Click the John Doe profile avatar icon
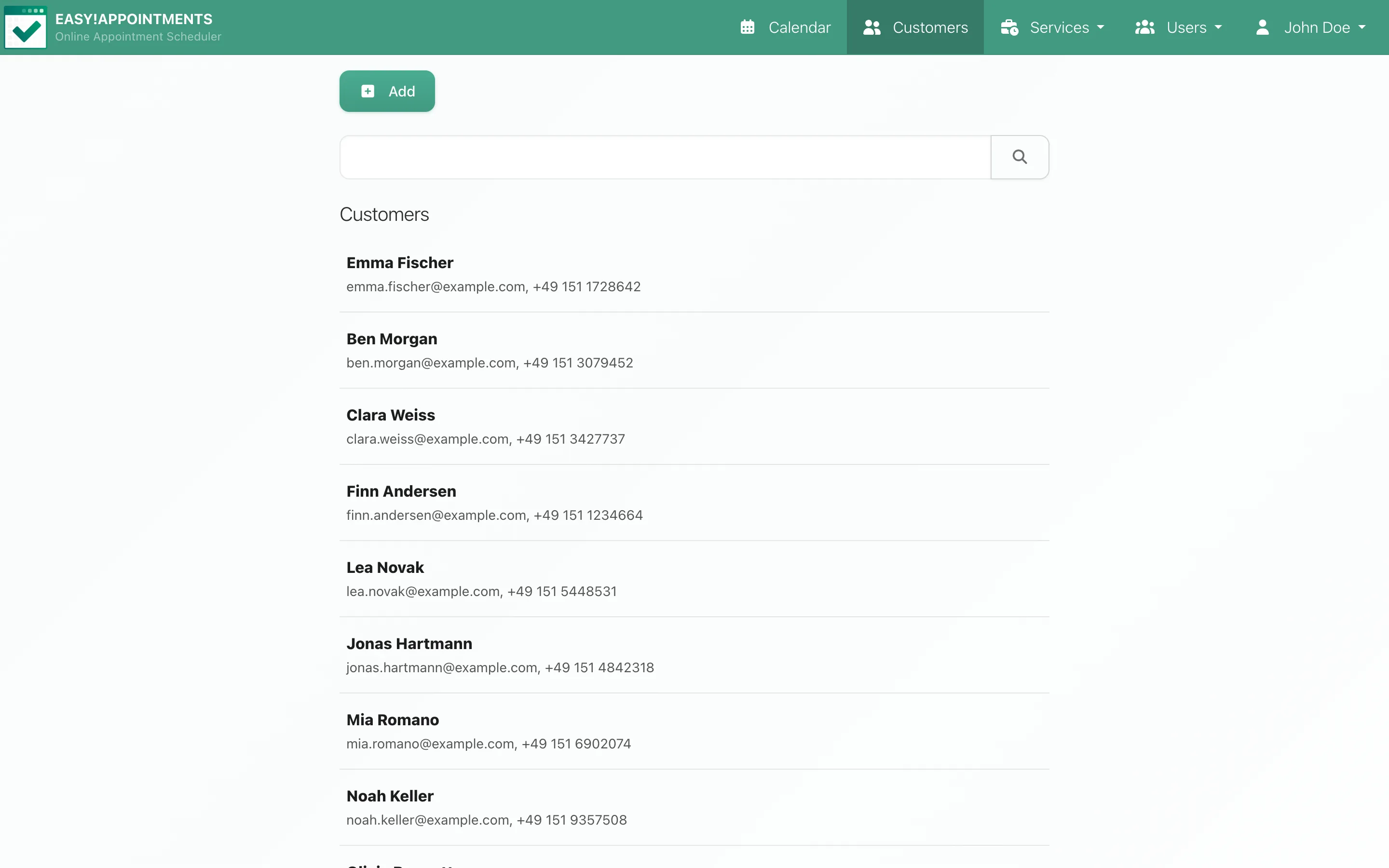Screen dimensions: 1389x868 click(x=1262, y=27)
